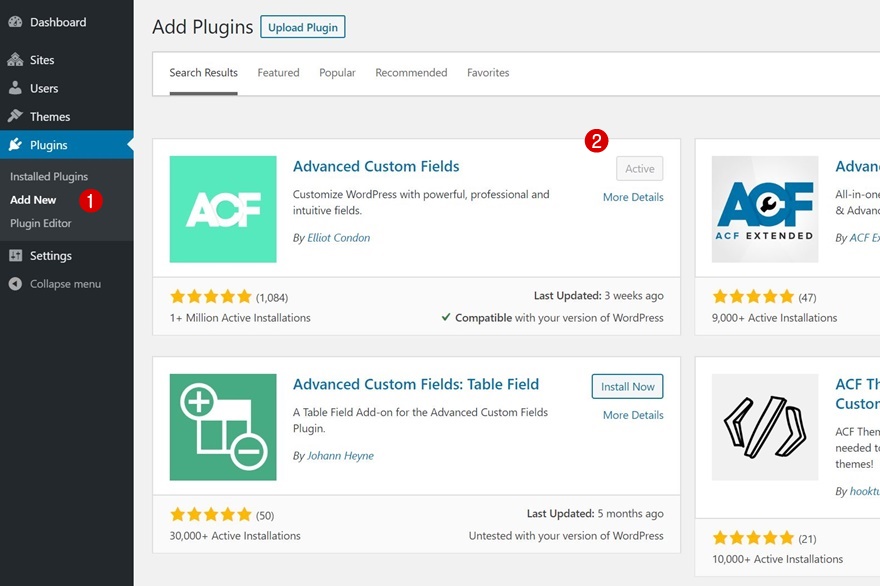Click the Sites house icon
The height and width of the screenshot is (586, 880).
(x=15, y=60)
